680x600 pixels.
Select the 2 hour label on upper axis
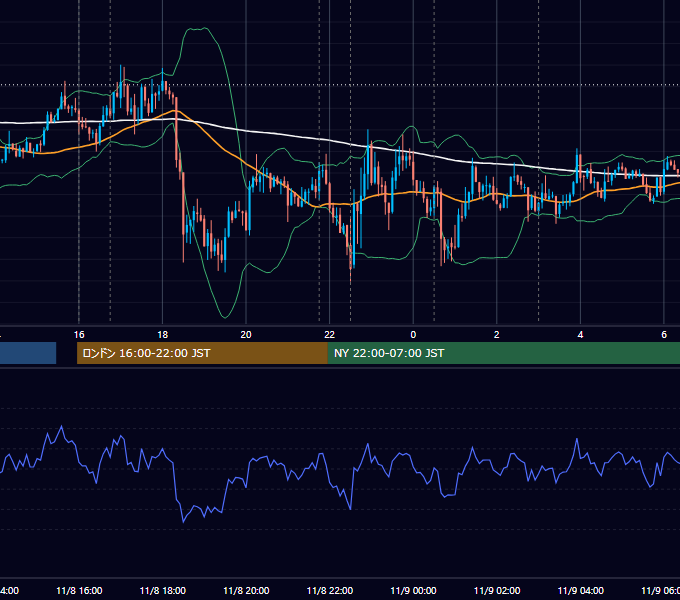pos(497,335)
